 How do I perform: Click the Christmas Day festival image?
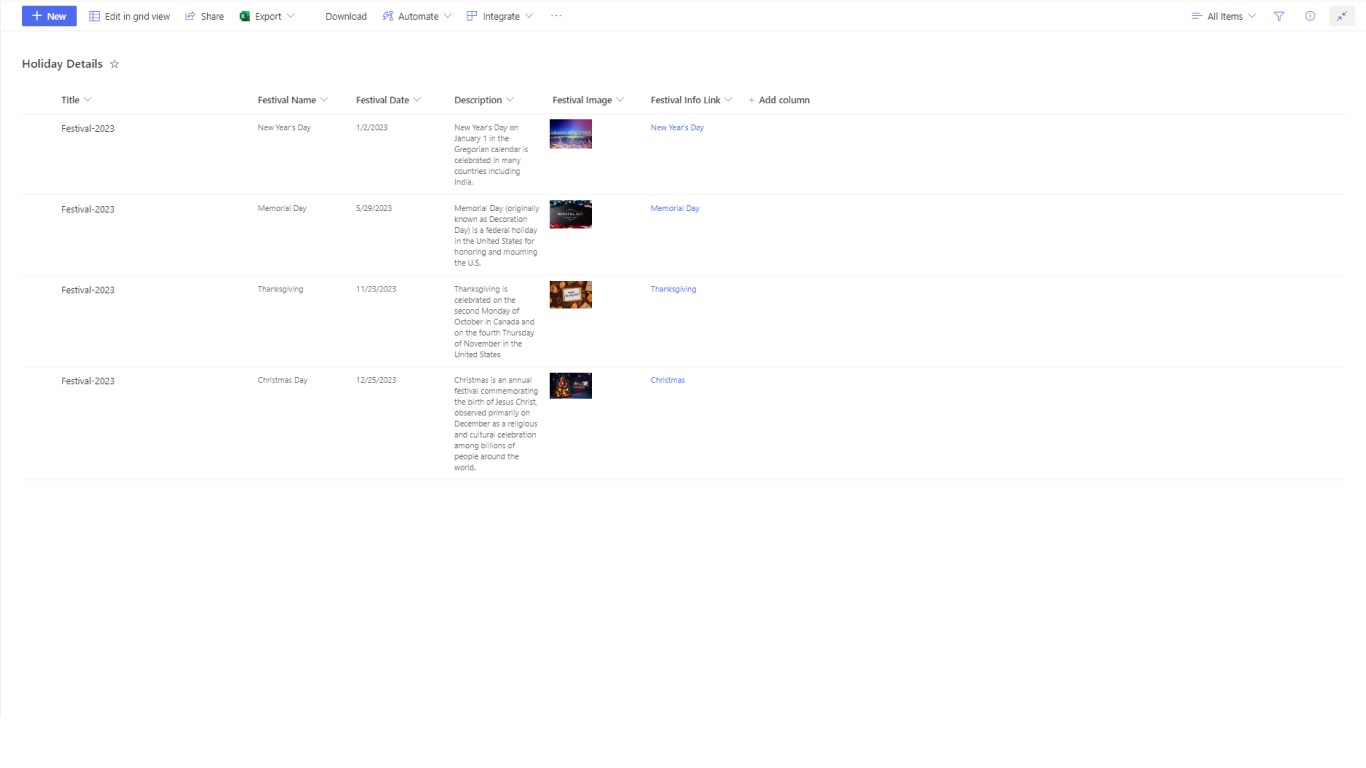[571, 386]
